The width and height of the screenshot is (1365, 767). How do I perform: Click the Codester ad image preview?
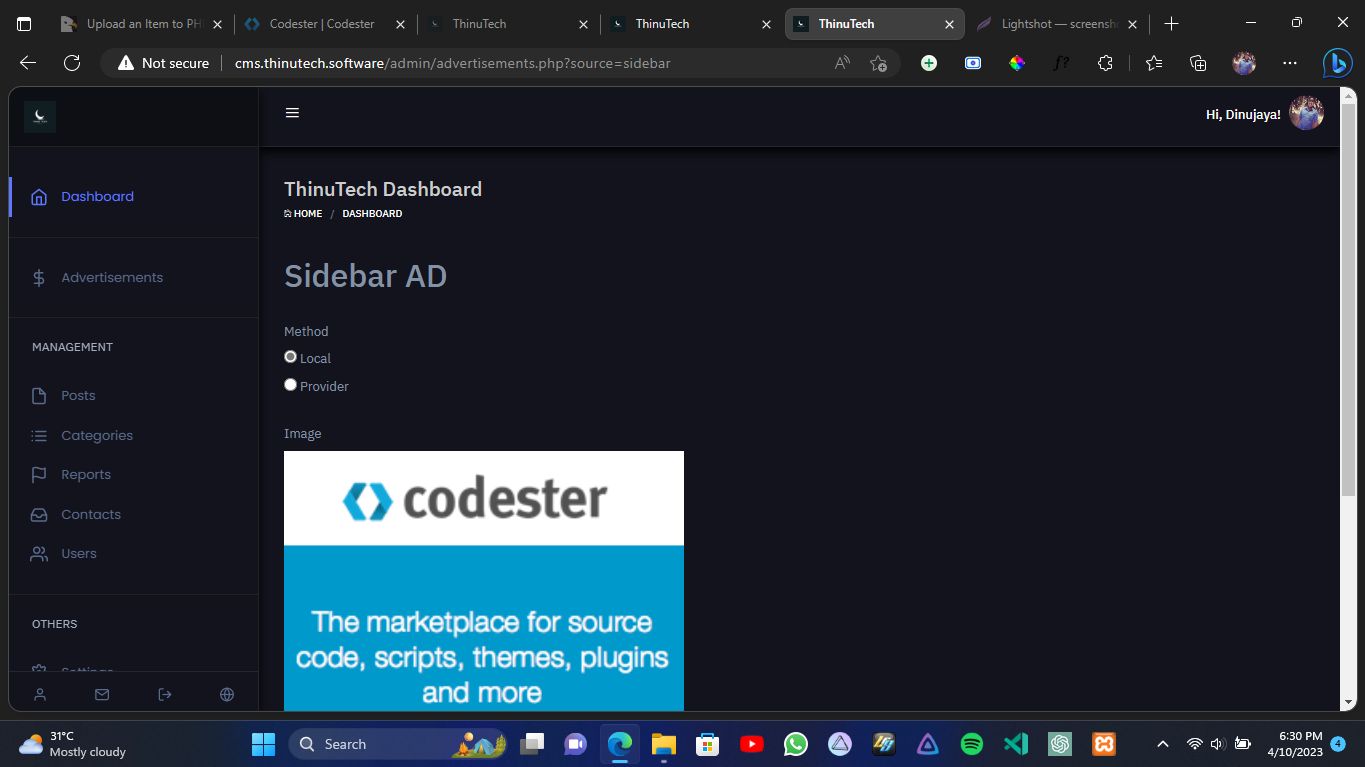click(484, 581)
